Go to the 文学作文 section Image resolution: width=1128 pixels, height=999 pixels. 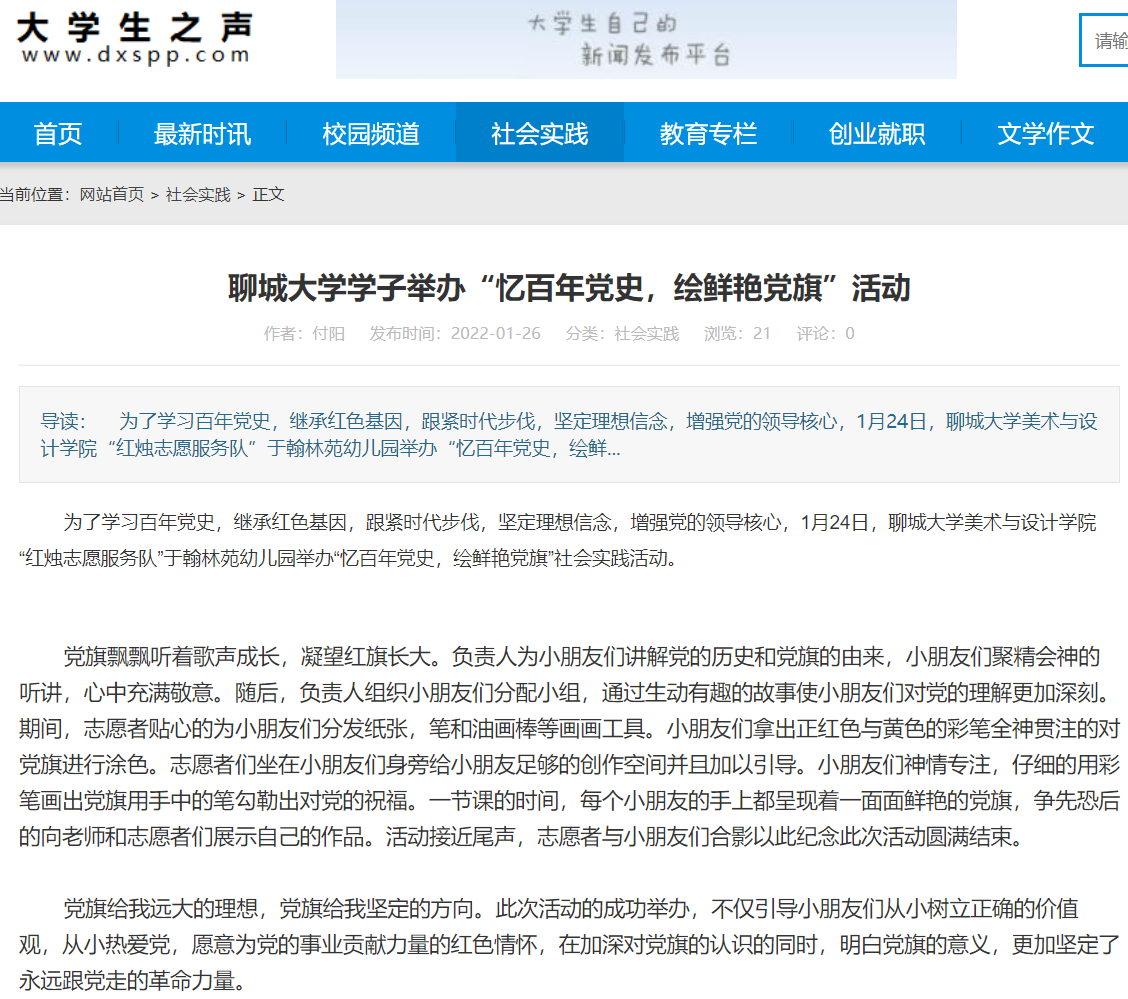[x=1045, y=134]
